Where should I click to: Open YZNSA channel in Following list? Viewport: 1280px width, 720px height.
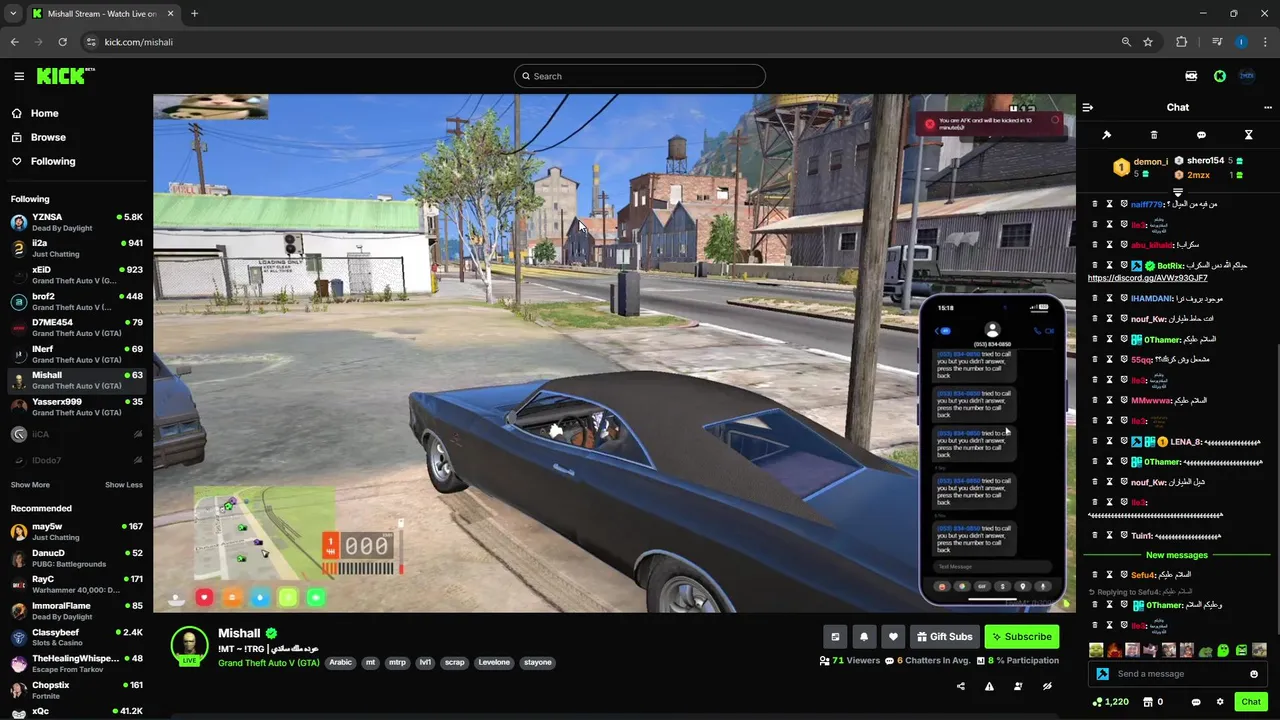pyautogui.click(x=76, y=222)
